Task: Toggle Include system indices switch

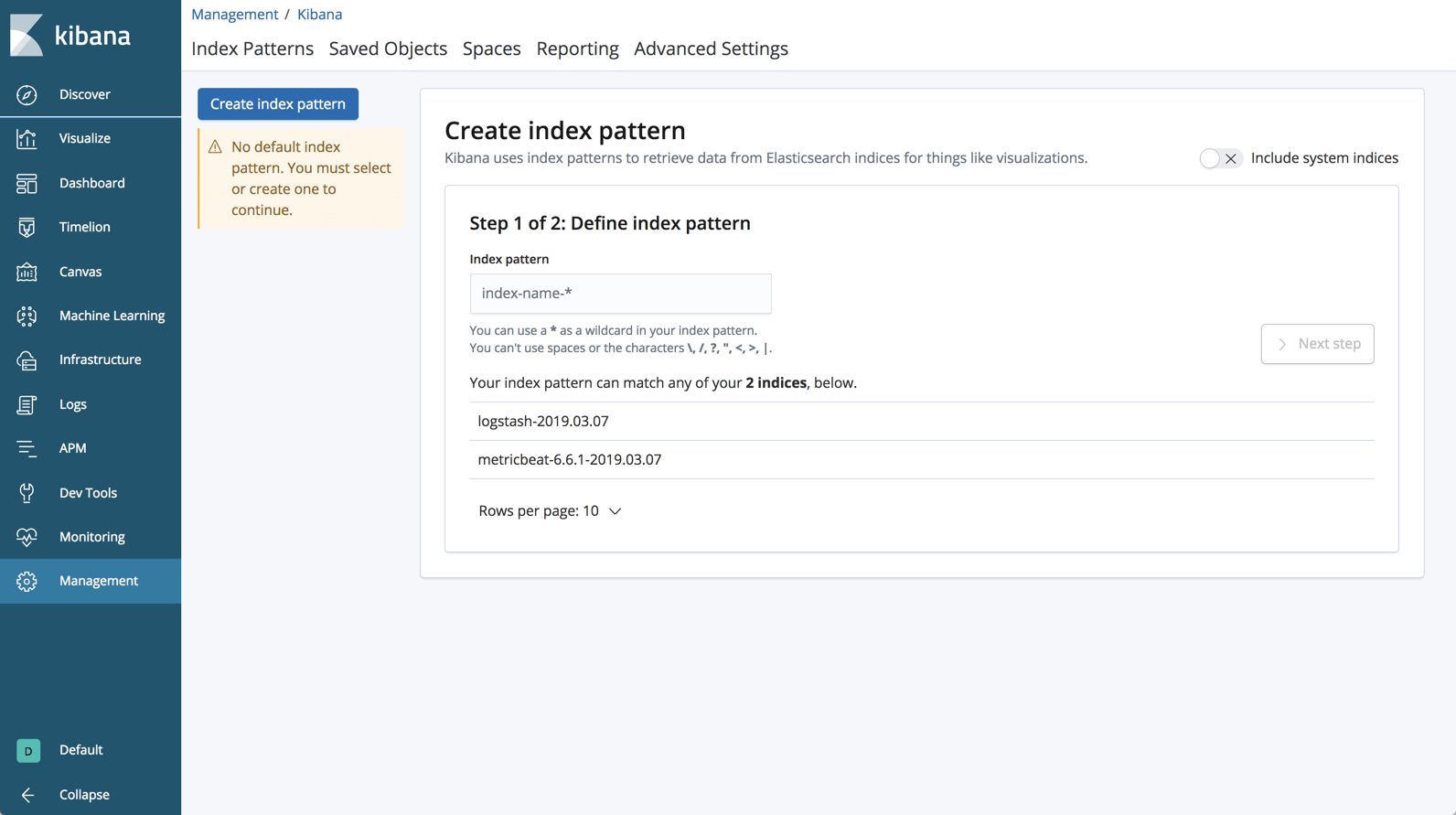Action: tap(1220, 158)
